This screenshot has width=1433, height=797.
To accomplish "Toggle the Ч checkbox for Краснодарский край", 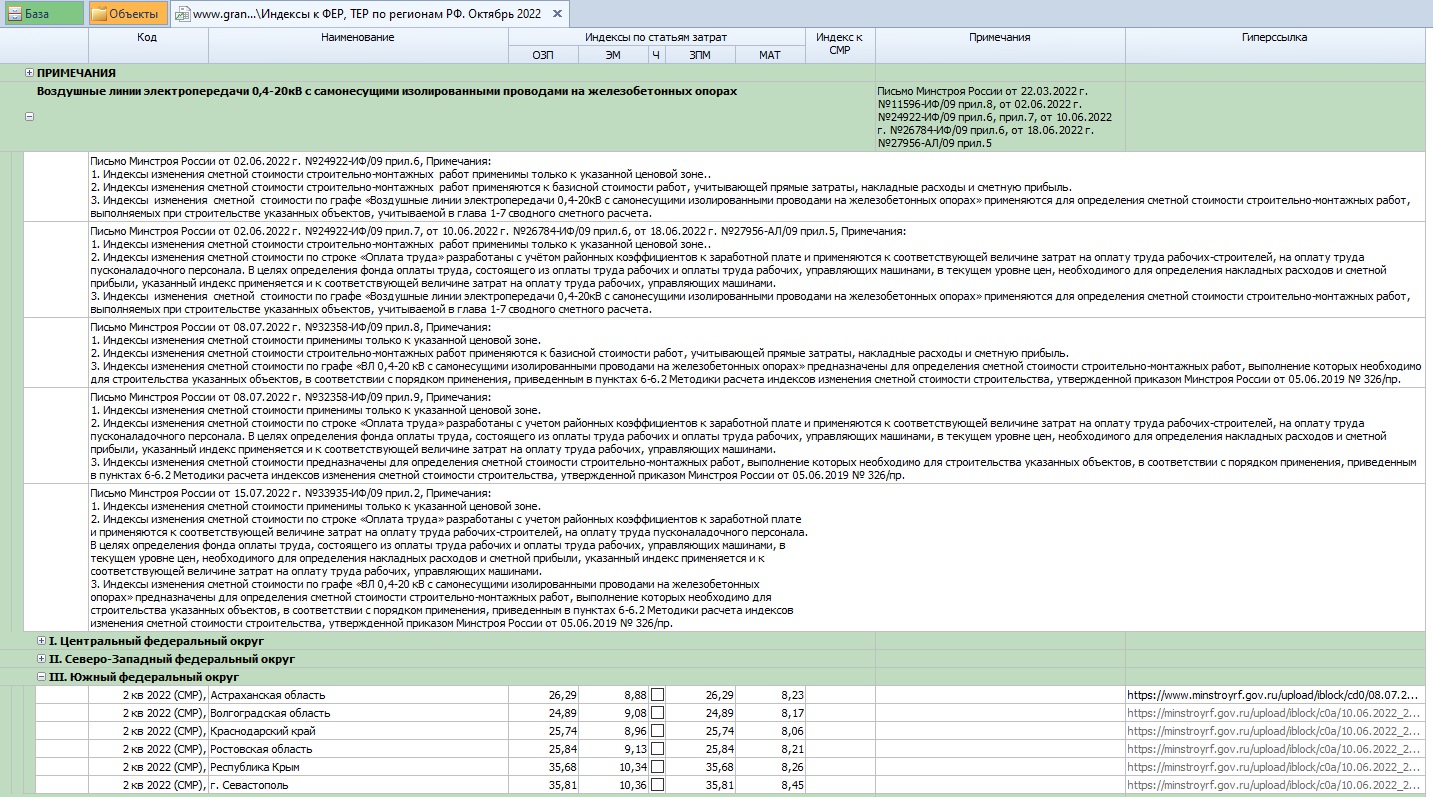I will [x=657, y=731].
